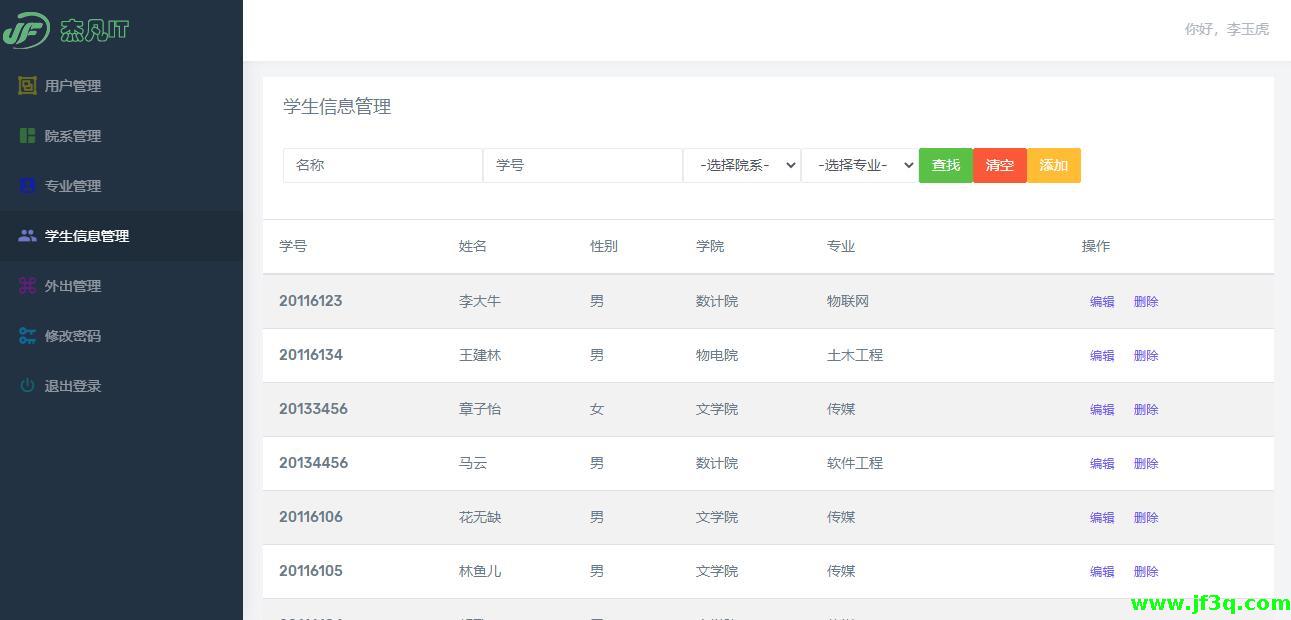1291x620 pixels.
Task: Switch to the 院系管理 section
Action: point(73,136)
